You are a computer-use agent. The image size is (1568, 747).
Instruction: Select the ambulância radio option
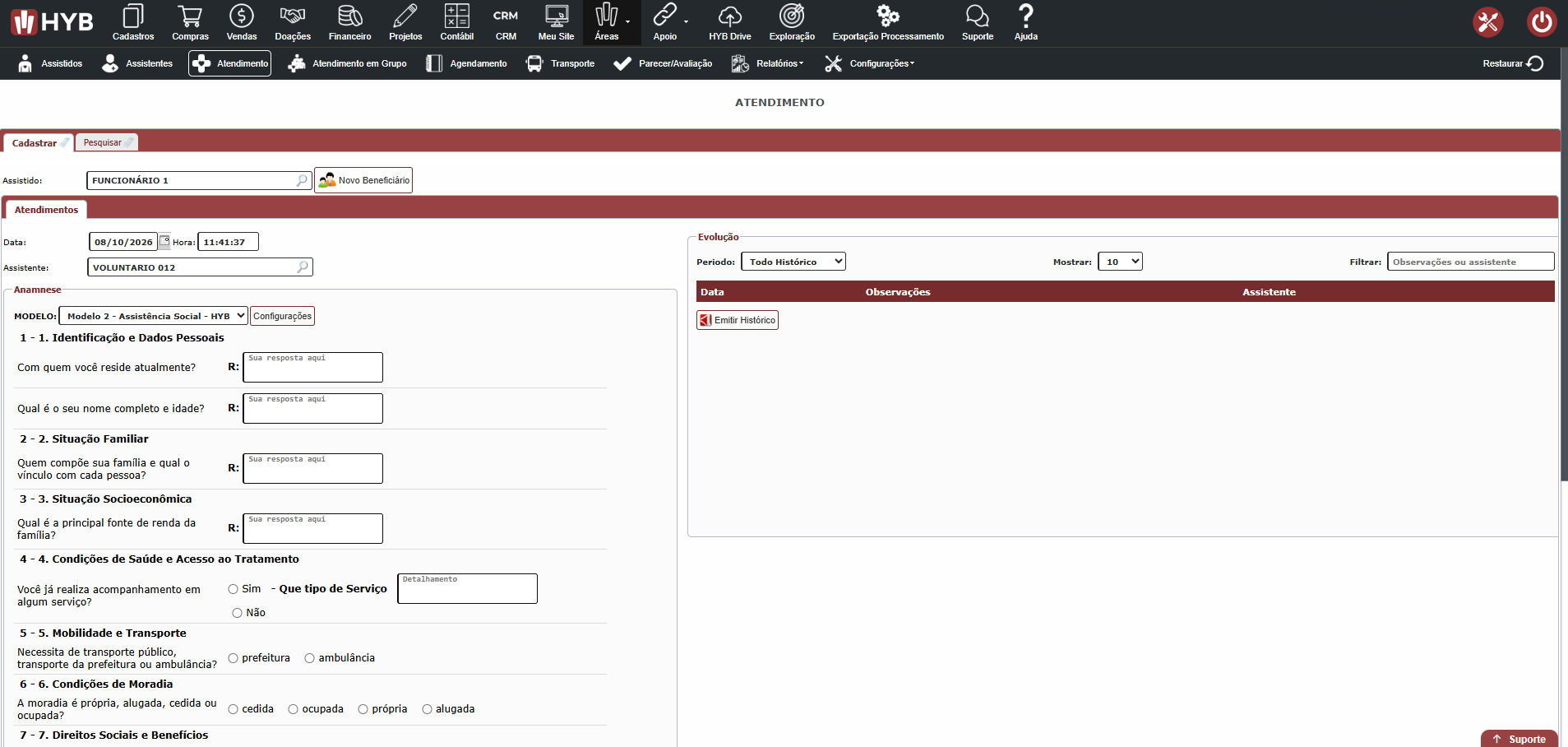tap(310, 658)
